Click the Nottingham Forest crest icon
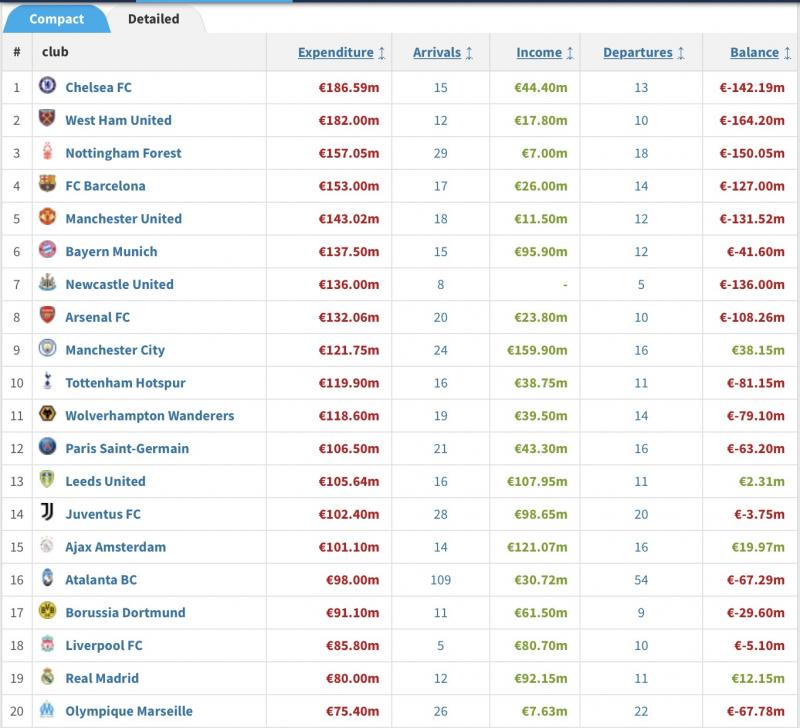Image resolution: width=800 pixels, height=728 pixels. point(47,150)
